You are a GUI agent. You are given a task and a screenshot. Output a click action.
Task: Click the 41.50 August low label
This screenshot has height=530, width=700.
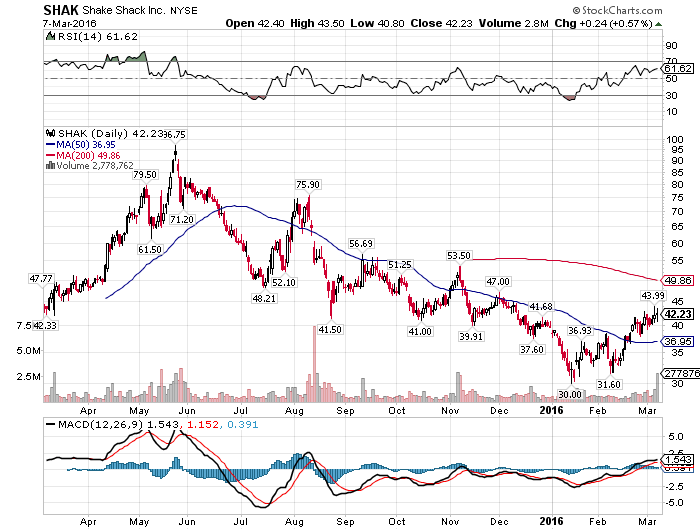329,330
